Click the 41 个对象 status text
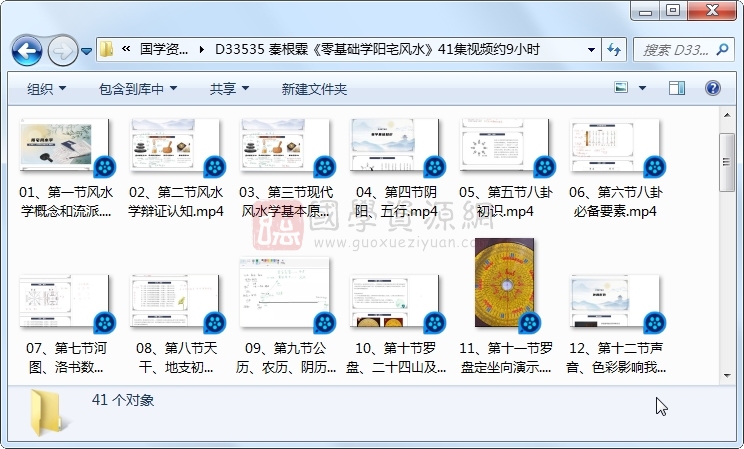This screenshot has width=744, height=449. coord(123,400)
